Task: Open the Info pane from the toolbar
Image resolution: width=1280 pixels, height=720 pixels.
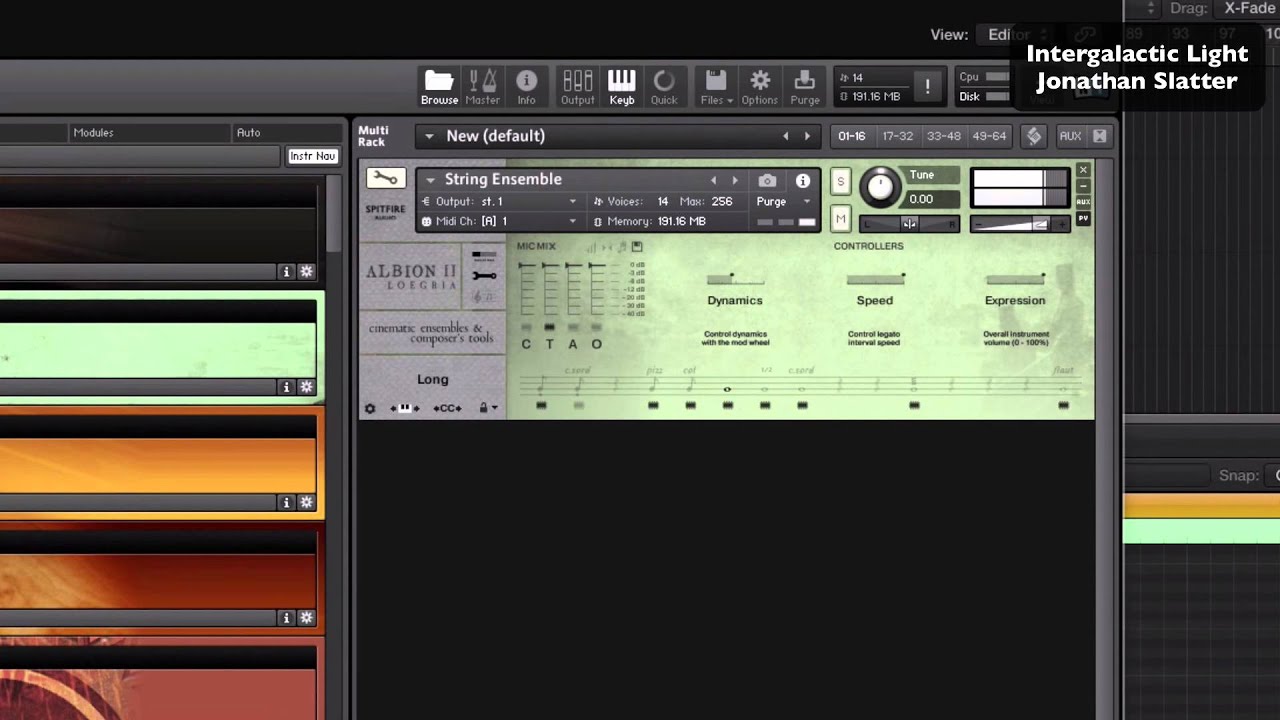Action: tap(526, 87)
